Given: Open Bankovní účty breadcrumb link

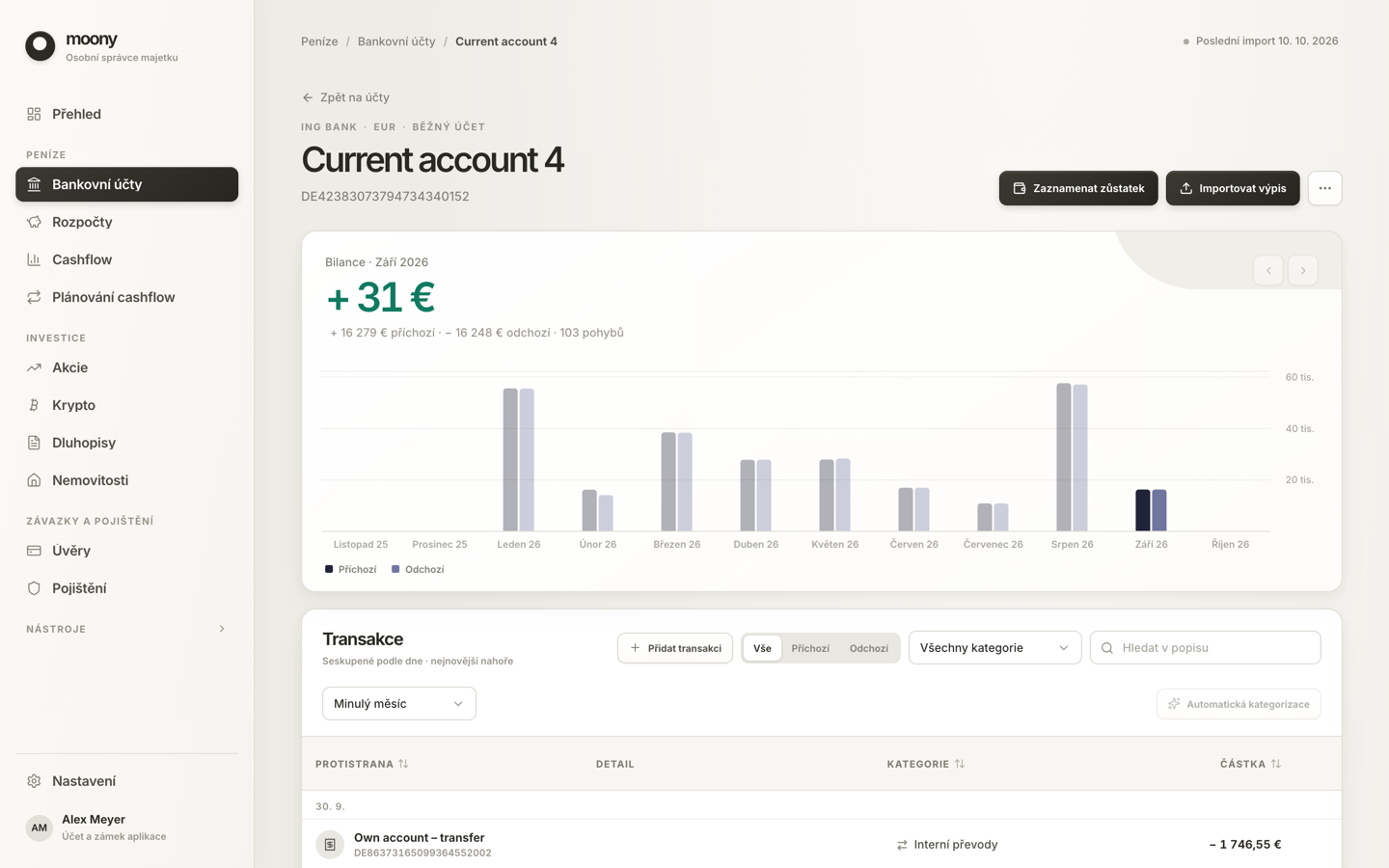Looking at the screenshot, I should pos(396,41).
